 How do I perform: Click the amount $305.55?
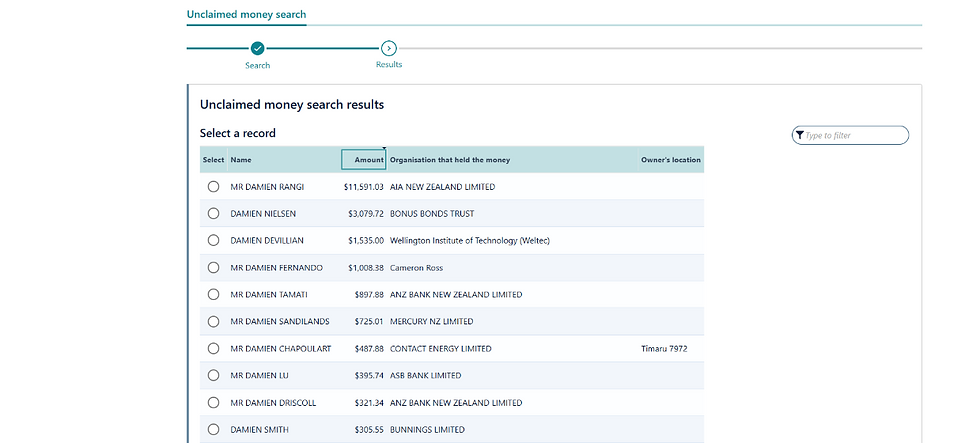pyautogui.click(x=369, y=430)
